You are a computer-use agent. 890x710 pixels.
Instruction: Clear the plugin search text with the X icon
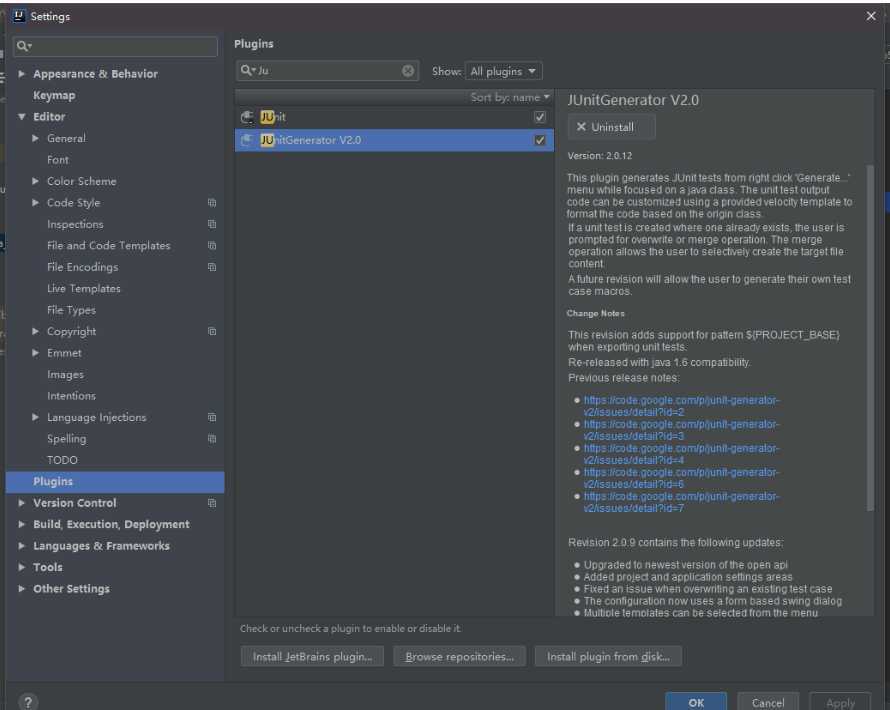coord(408,70)
